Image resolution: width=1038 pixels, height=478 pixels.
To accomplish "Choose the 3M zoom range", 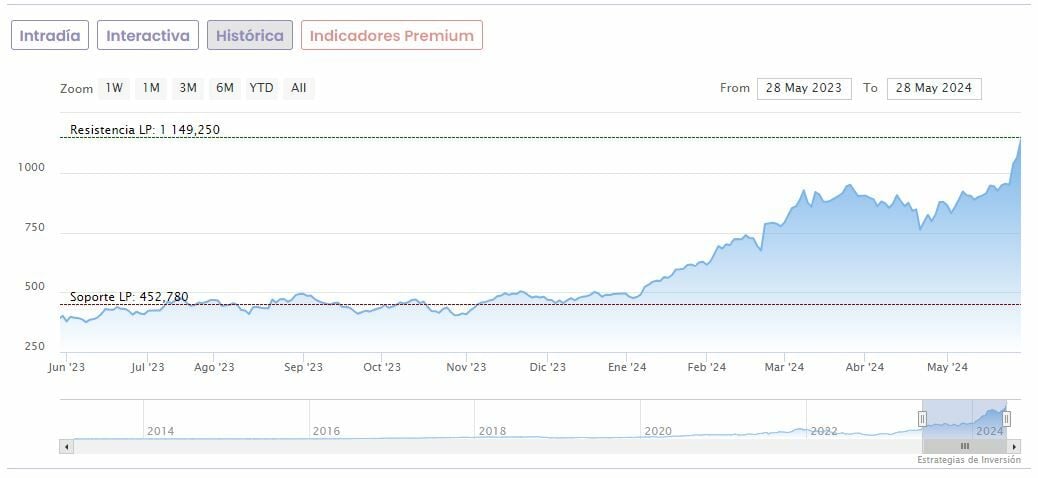I will (188, 88).
